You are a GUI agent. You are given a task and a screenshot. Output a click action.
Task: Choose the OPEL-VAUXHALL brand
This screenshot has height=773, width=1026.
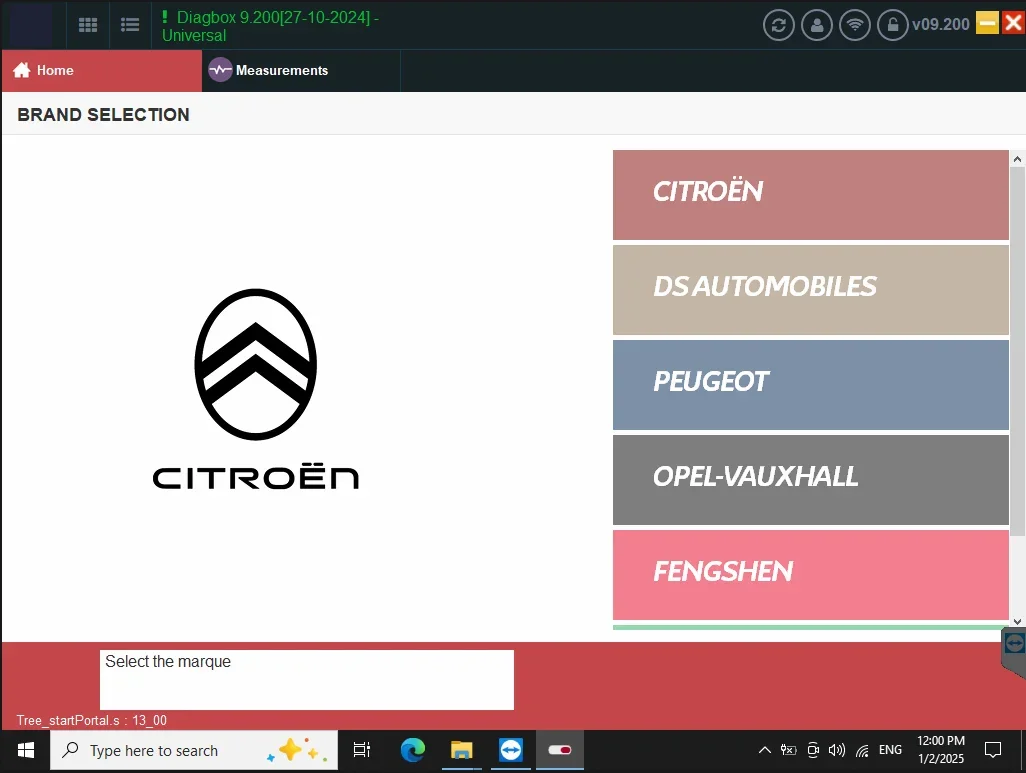(x=810, y=479)
